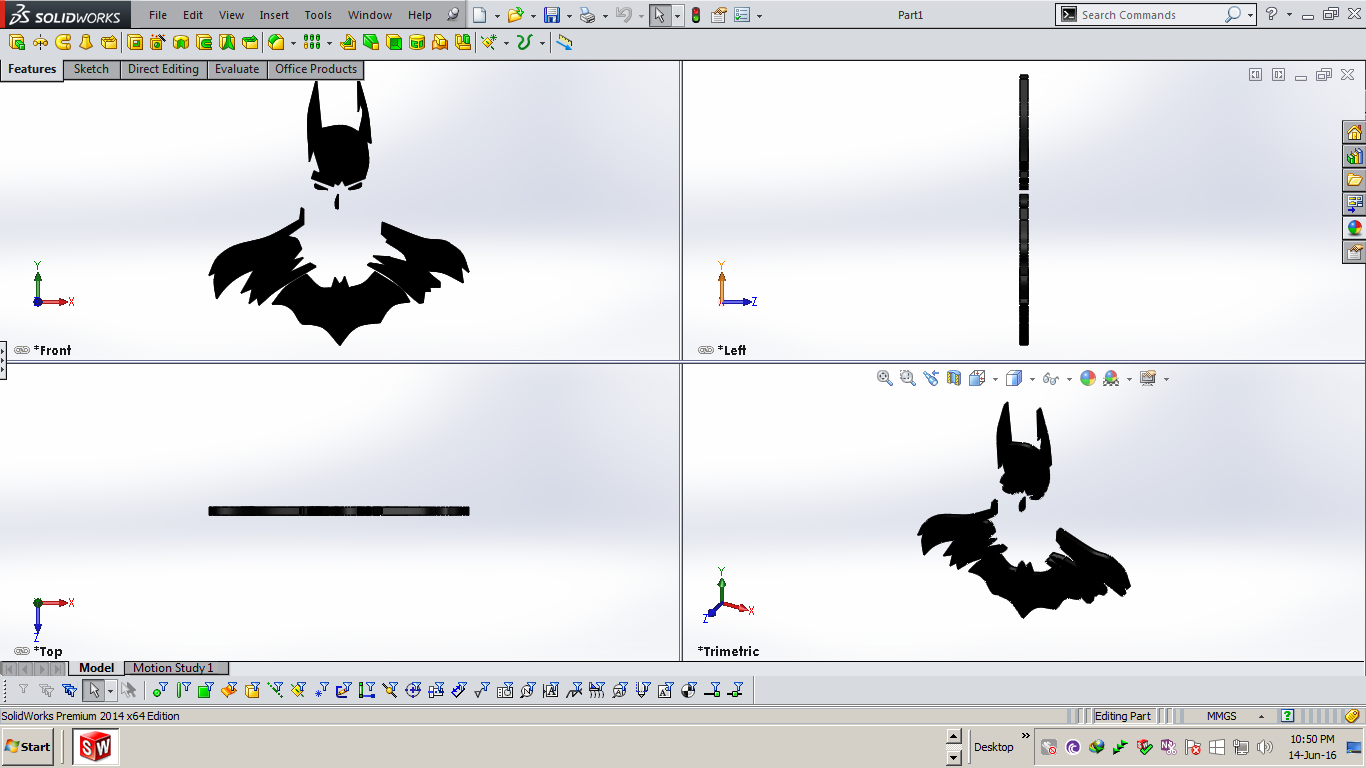Expand the Linear Pattern dropdown arrow
The width and height of the screenshot is (1366, 768).
(329, 43)
